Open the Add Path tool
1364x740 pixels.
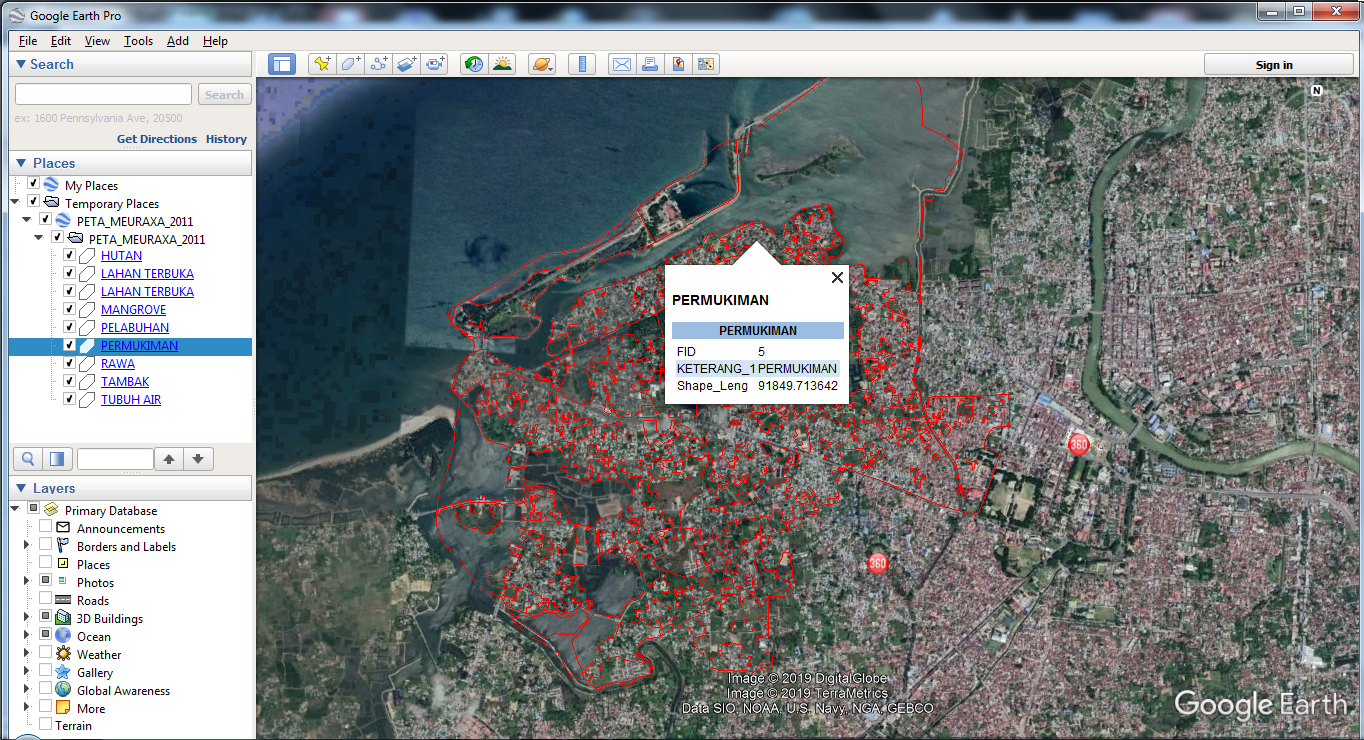[379, 63]
